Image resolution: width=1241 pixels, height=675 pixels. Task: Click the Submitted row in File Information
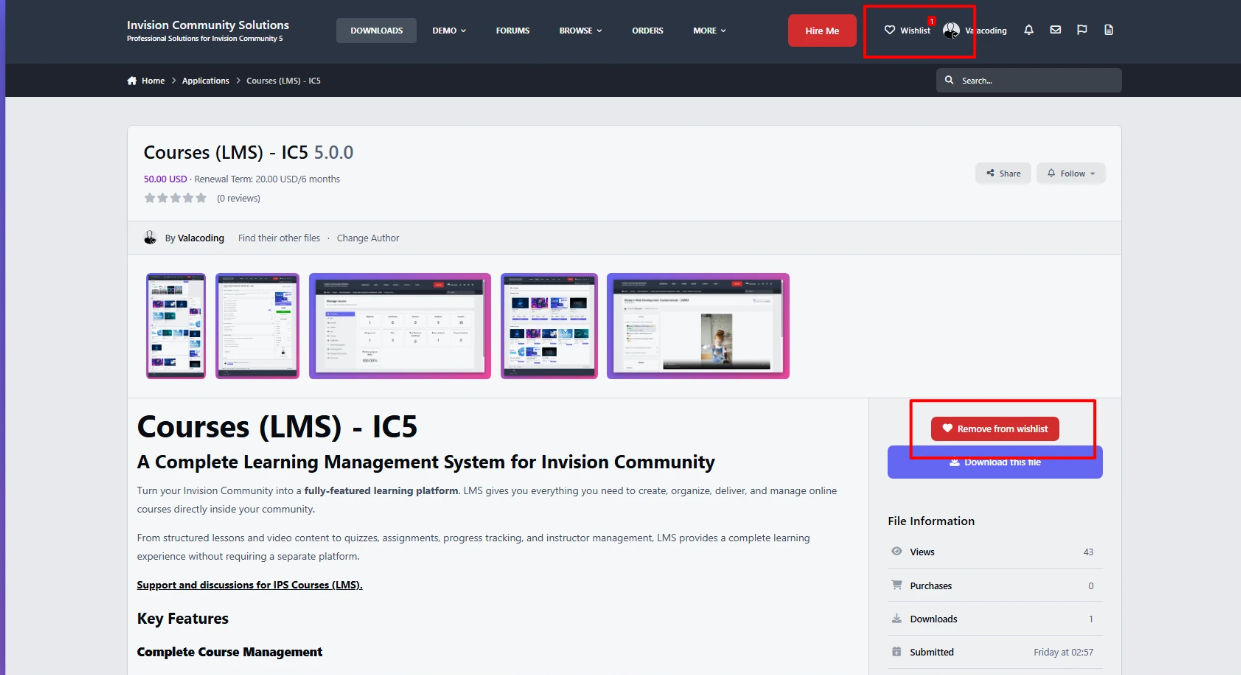[995, 652]
